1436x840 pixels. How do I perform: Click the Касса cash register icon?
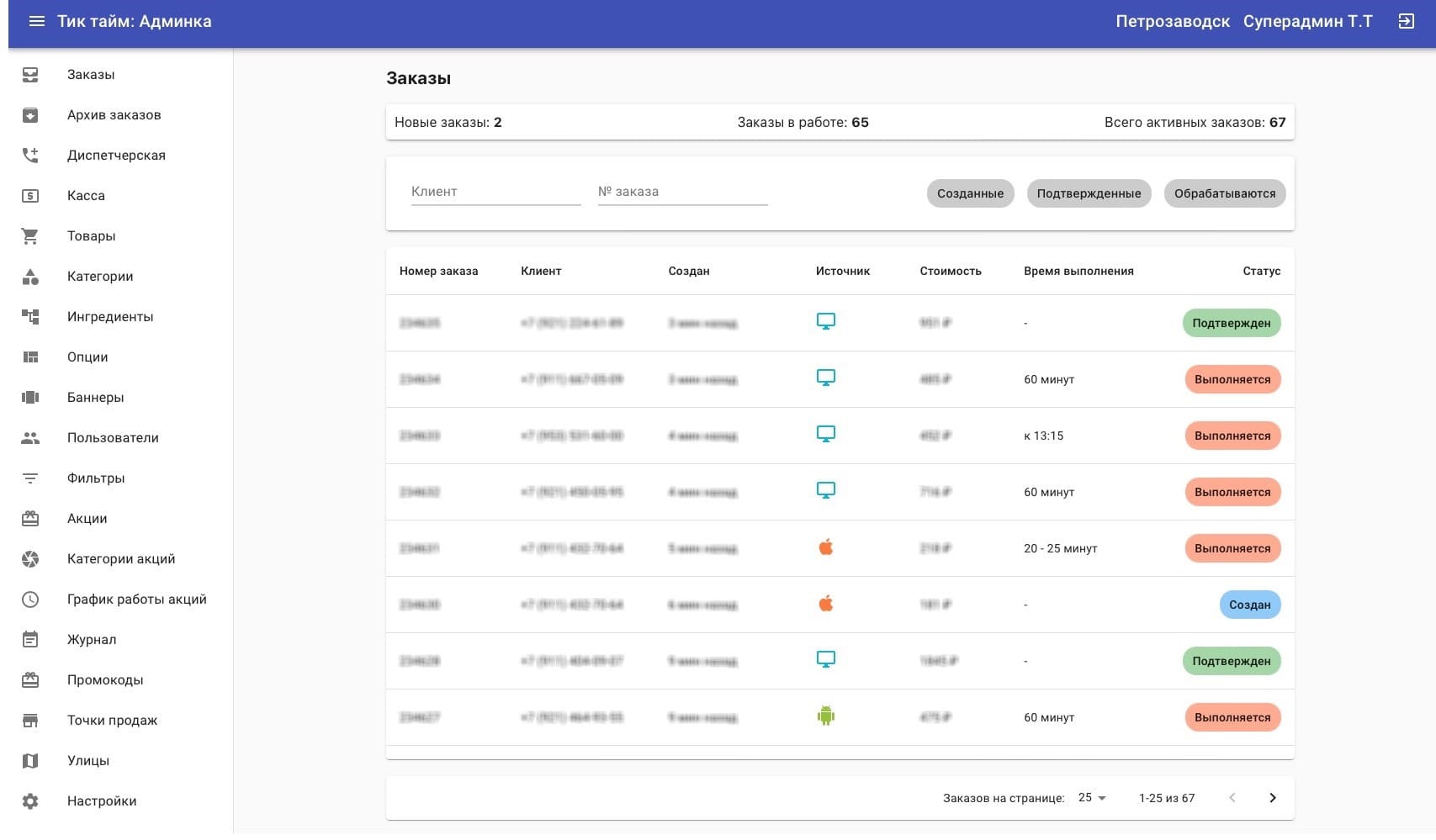[x=30, y=196]
